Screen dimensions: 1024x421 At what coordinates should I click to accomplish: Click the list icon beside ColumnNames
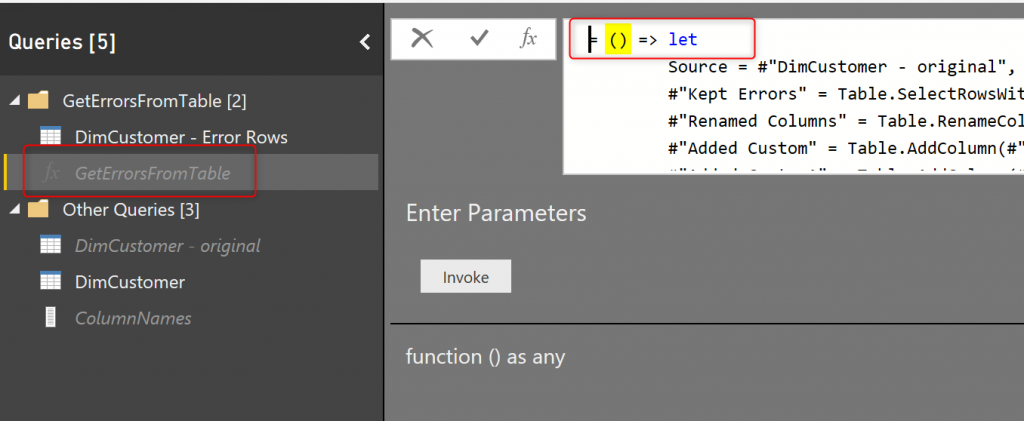pos(51,318)
